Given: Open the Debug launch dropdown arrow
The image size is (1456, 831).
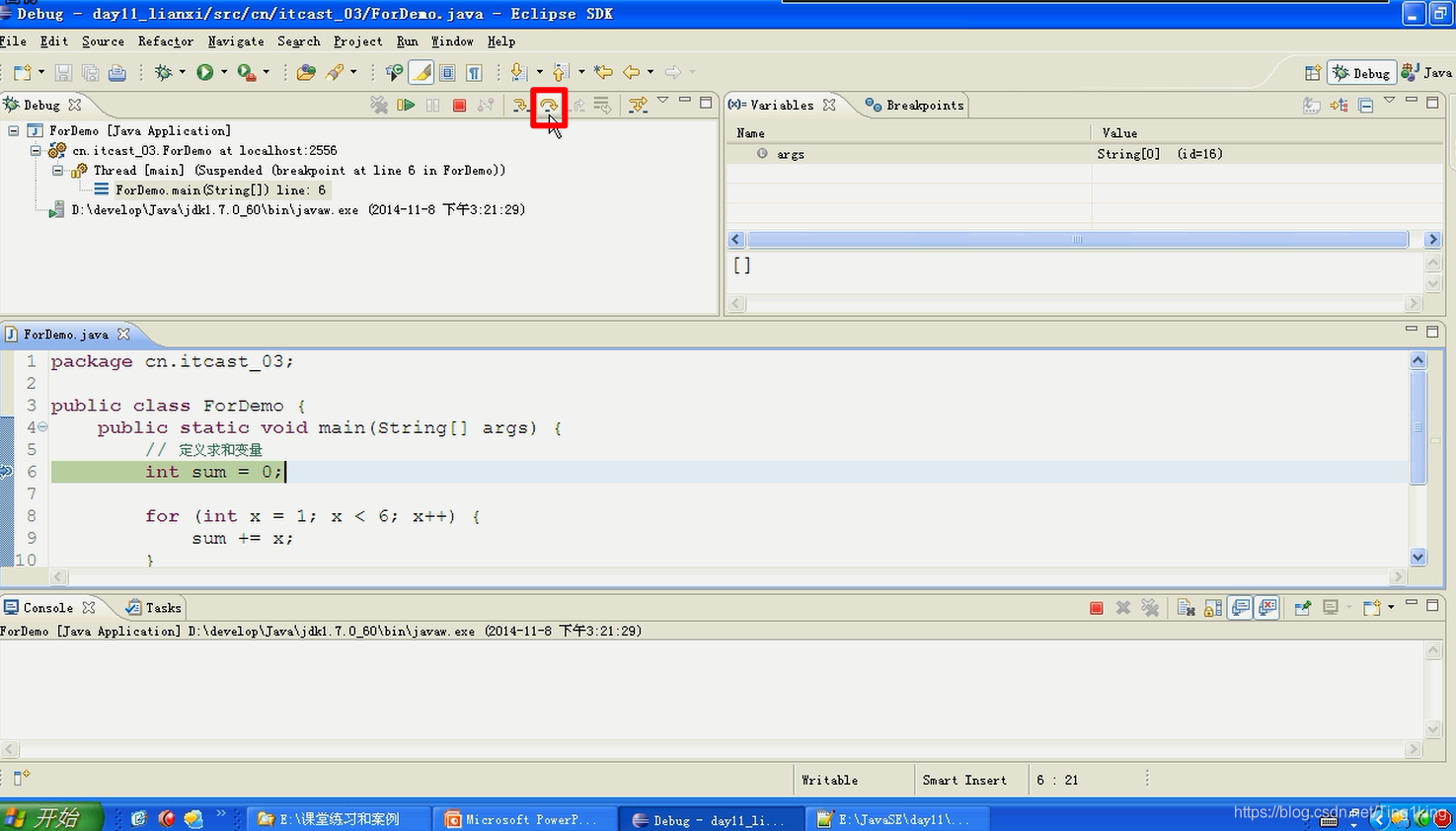Looking at the screenshot, I should [182, 72].
